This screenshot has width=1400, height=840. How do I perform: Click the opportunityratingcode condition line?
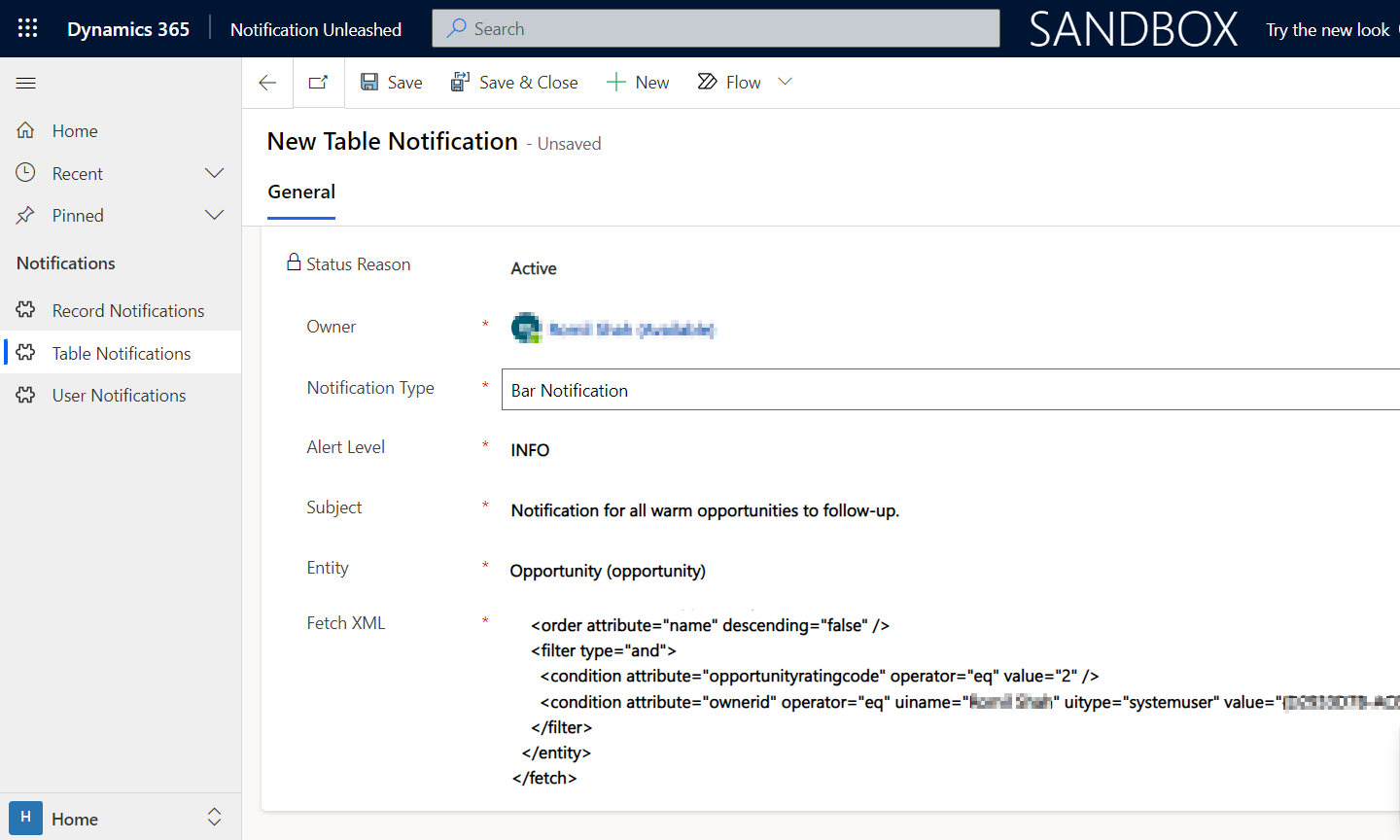coord(820,676)
